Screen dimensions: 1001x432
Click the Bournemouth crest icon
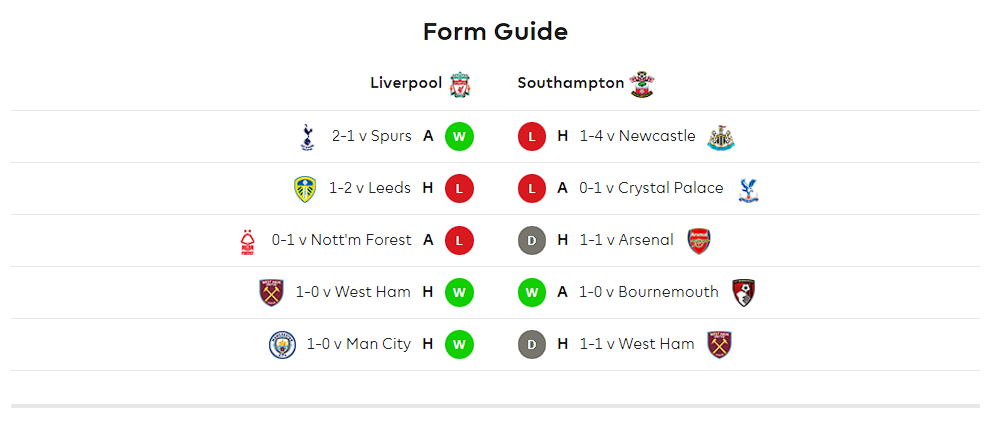click(x=743, y=293)
